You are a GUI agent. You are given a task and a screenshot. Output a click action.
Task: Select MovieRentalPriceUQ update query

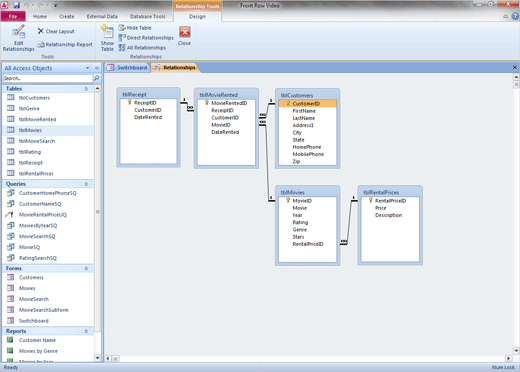pos(48,215)
